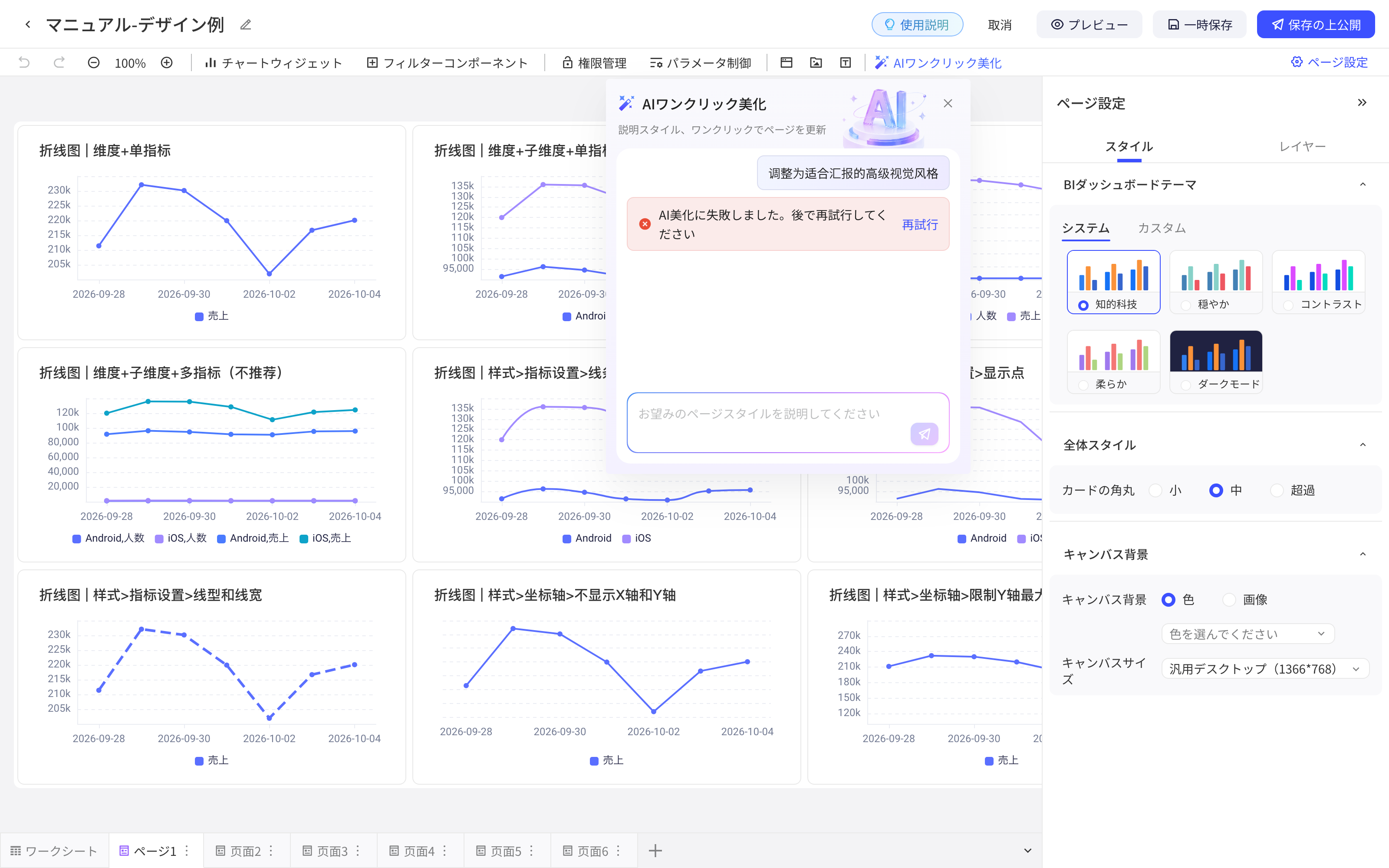Choose 色 for canvas background
Screen dimensions: 1389x868
(1168, 599)
